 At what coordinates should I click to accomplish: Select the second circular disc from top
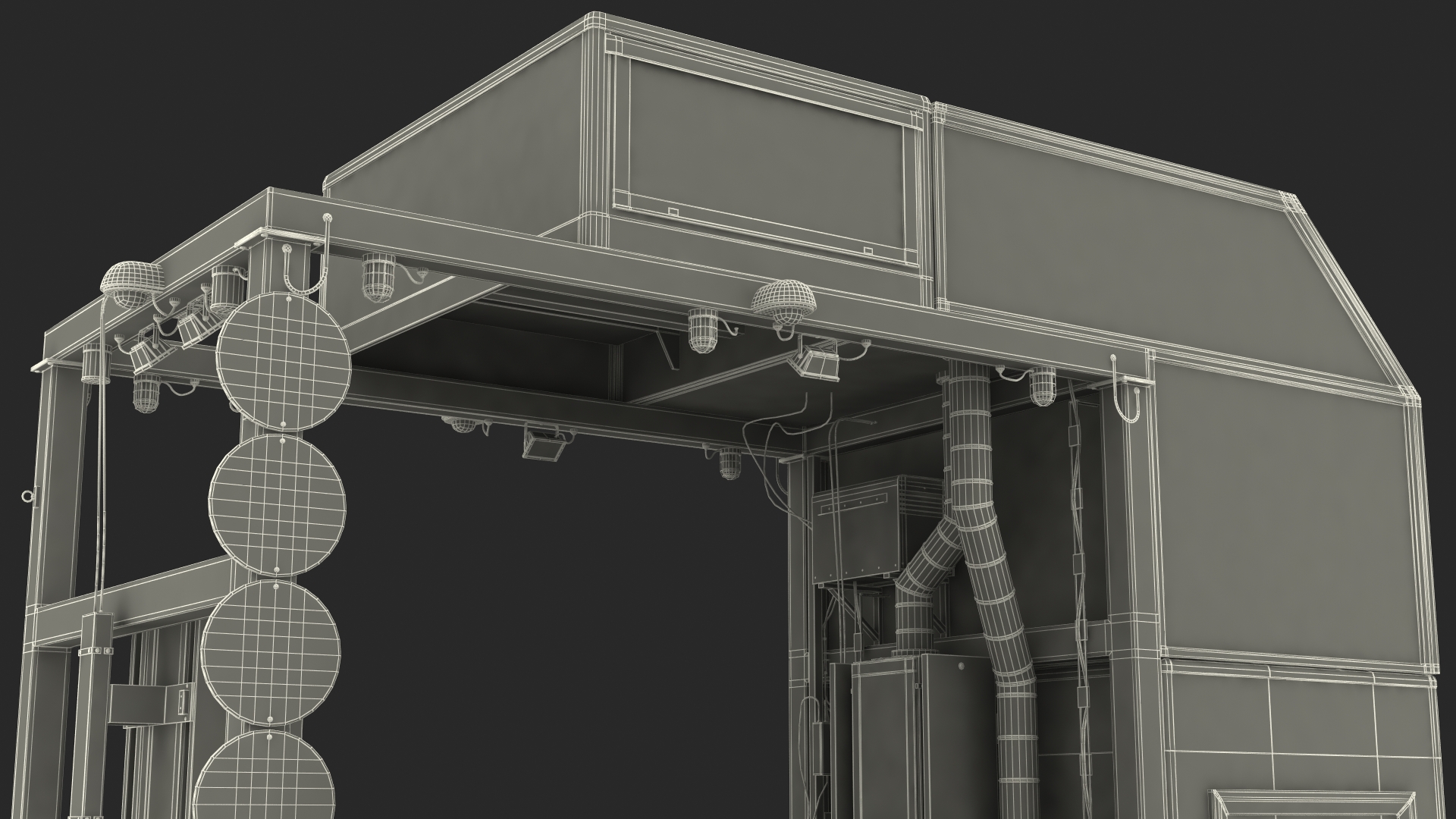pyautogui.click(x=278, y=504)
